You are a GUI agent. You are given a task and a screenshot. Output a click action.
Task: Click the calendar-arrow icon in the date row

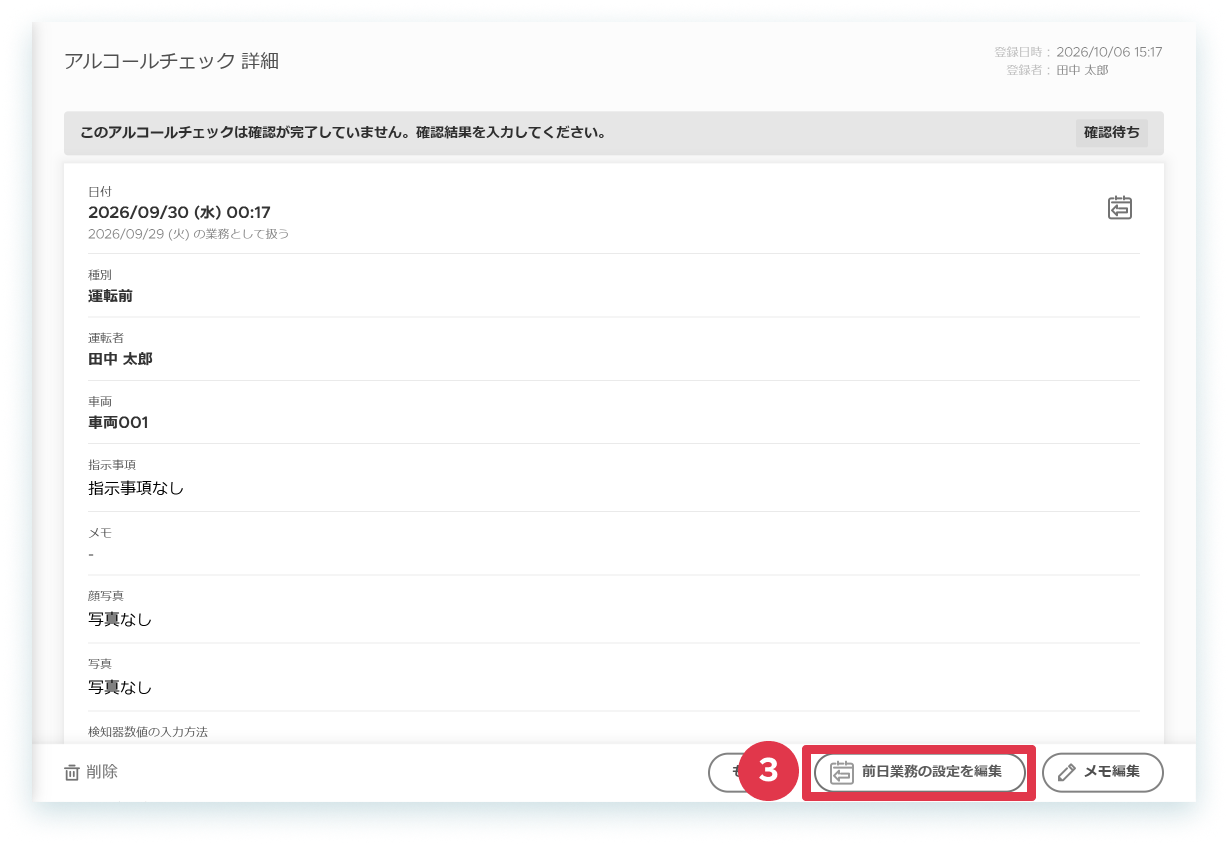pyautogui.click(x=1120, y=208)
